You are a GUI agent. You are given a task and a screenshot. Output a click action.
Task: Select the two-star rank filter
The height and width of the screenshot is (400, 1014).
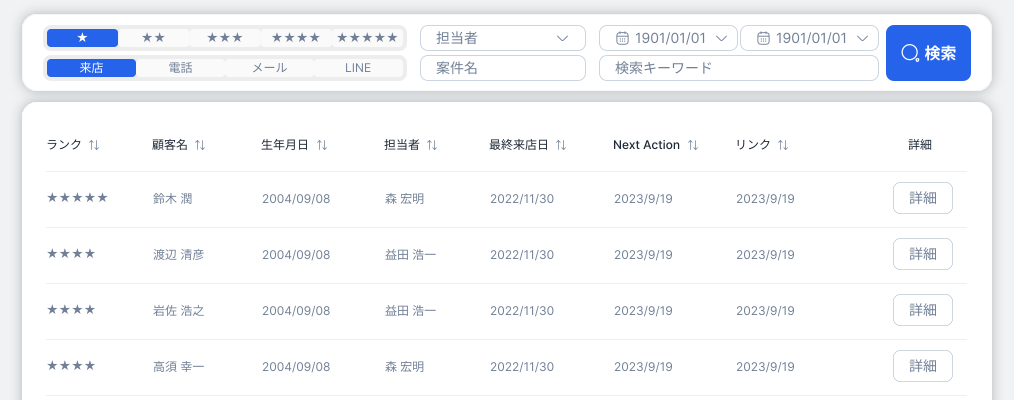[154, 38]
